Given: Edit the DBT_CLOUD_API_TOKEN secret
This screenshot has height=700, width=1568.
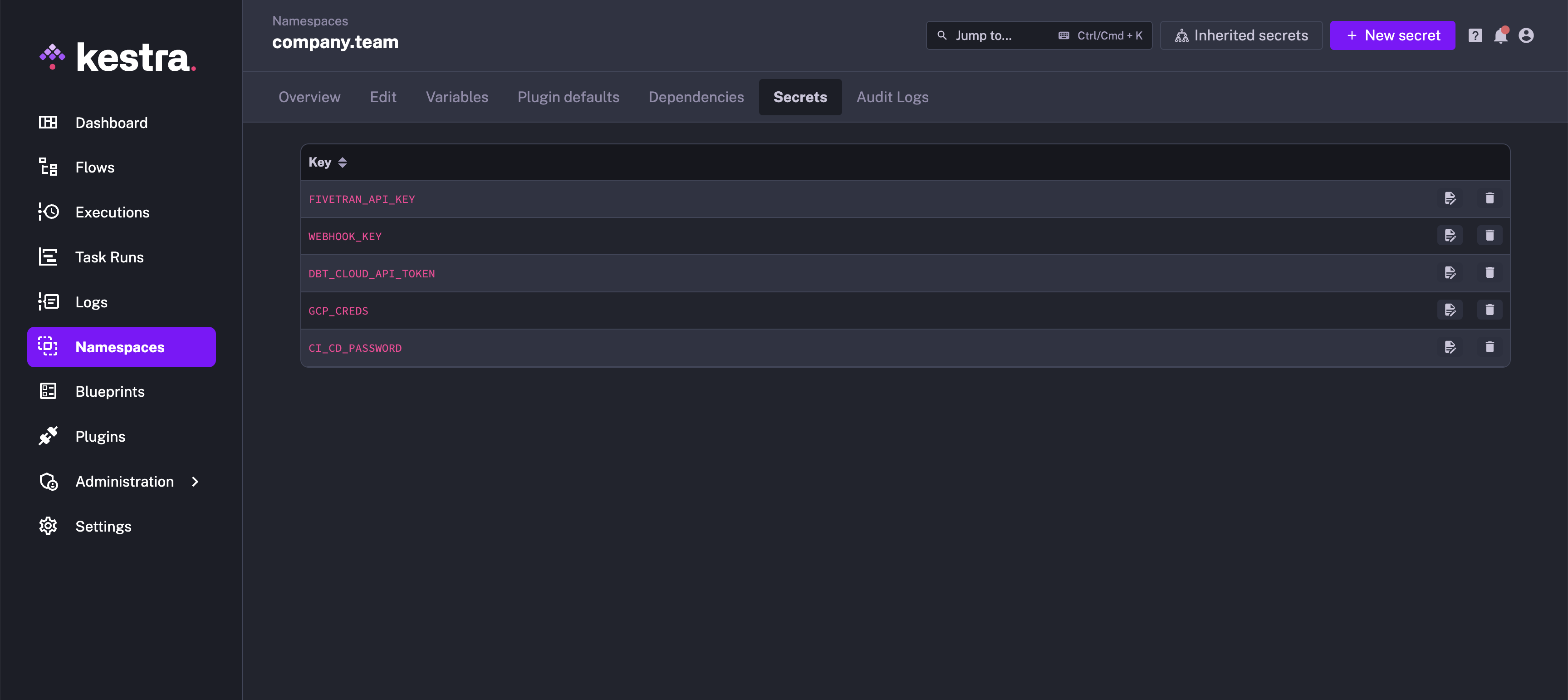Looking at the screenshot, I should (1449, 272).
